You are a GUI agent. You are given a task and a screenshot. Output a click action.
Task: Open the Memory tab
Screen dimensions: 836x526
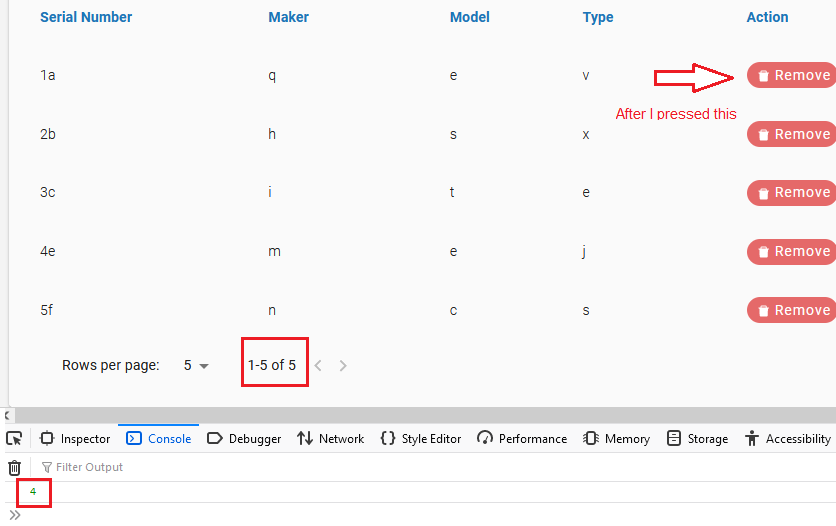click(616, 439)
